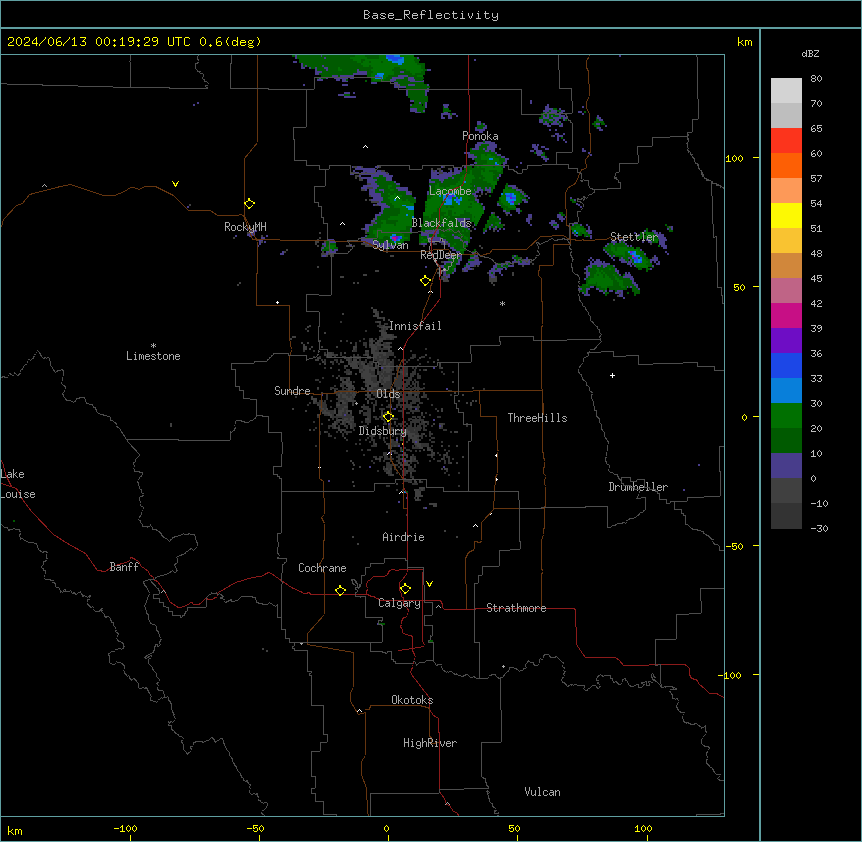The height and width of the screenshot is (842, 862).
Task: Click the Stettler city label
Action: click(634, 237)
